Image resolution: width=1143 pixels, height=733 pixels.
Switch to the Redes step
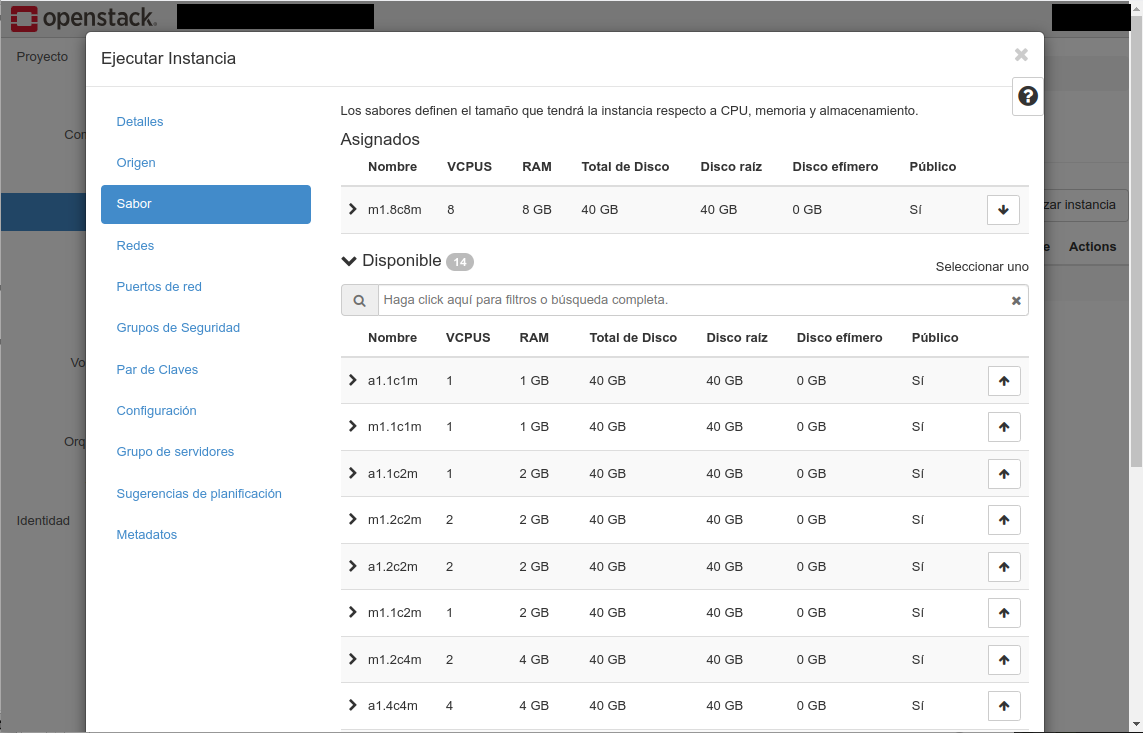coord(135,245)
